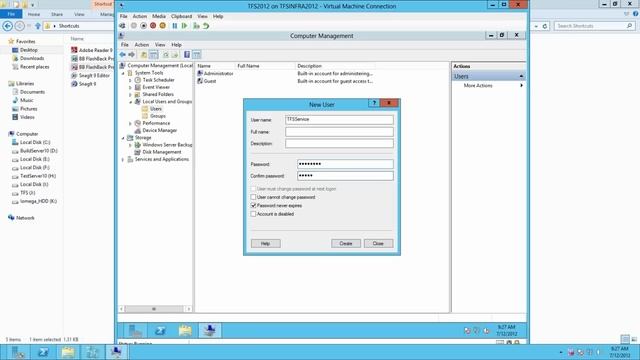The height and width of the screenshot is (360, 640).
Task: Click the Revert icon in VM toolbar
Action: [206, 26]
